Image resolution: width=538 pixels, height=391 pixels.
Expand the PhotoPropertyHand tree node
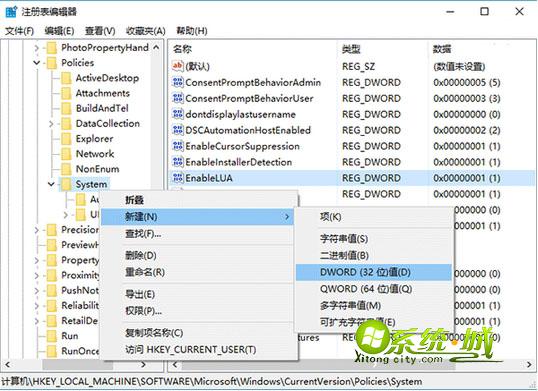click(x=37, y=48)
